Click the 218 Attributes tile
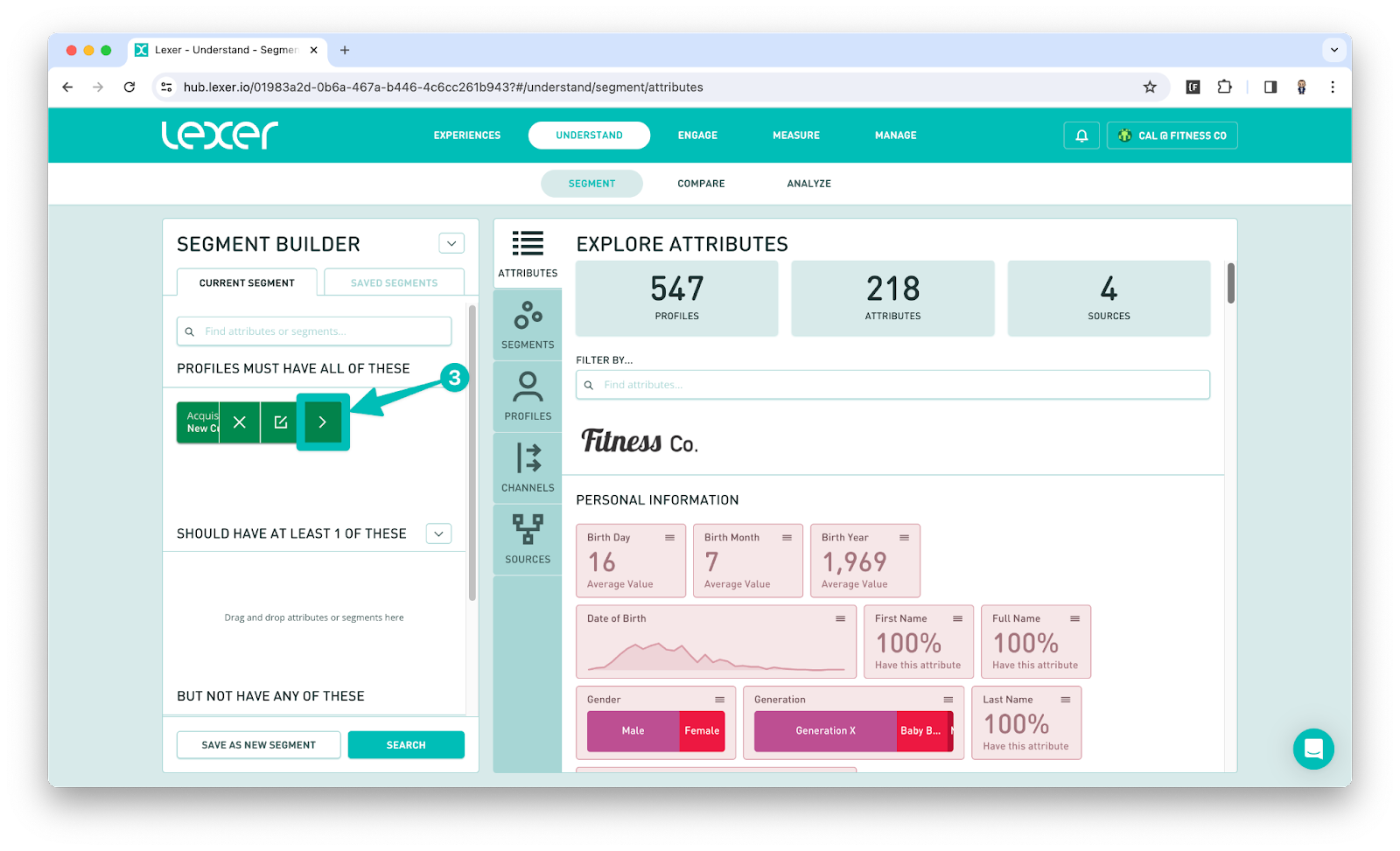 point(892,298)
